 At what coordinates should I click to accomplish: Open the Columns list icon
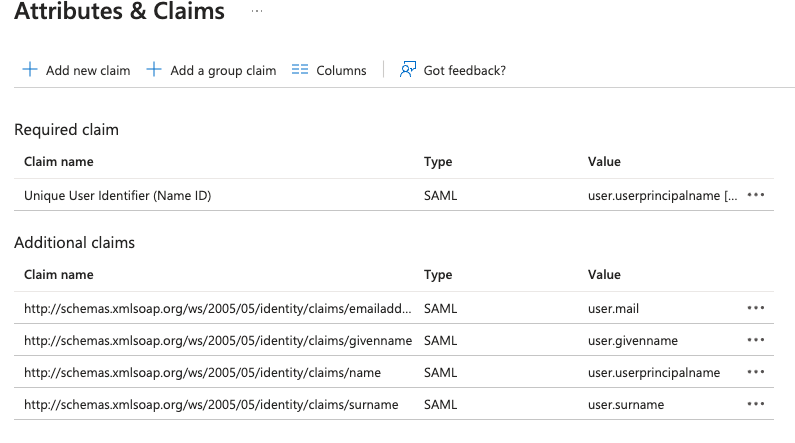tap(300, 69)
